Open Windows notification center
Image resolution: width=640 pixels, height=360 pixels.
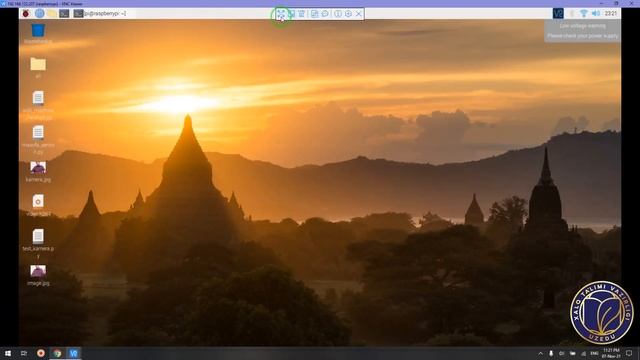point(629,353)
